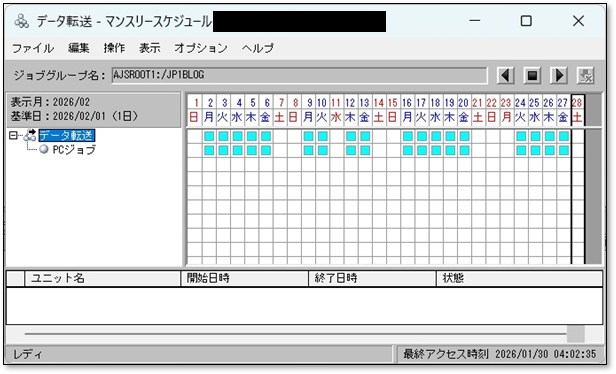This screenshot has height=374, width=616.
Task: Click the day 28 (土) date header
Action: pyautogui.click(x=578, y=110)
